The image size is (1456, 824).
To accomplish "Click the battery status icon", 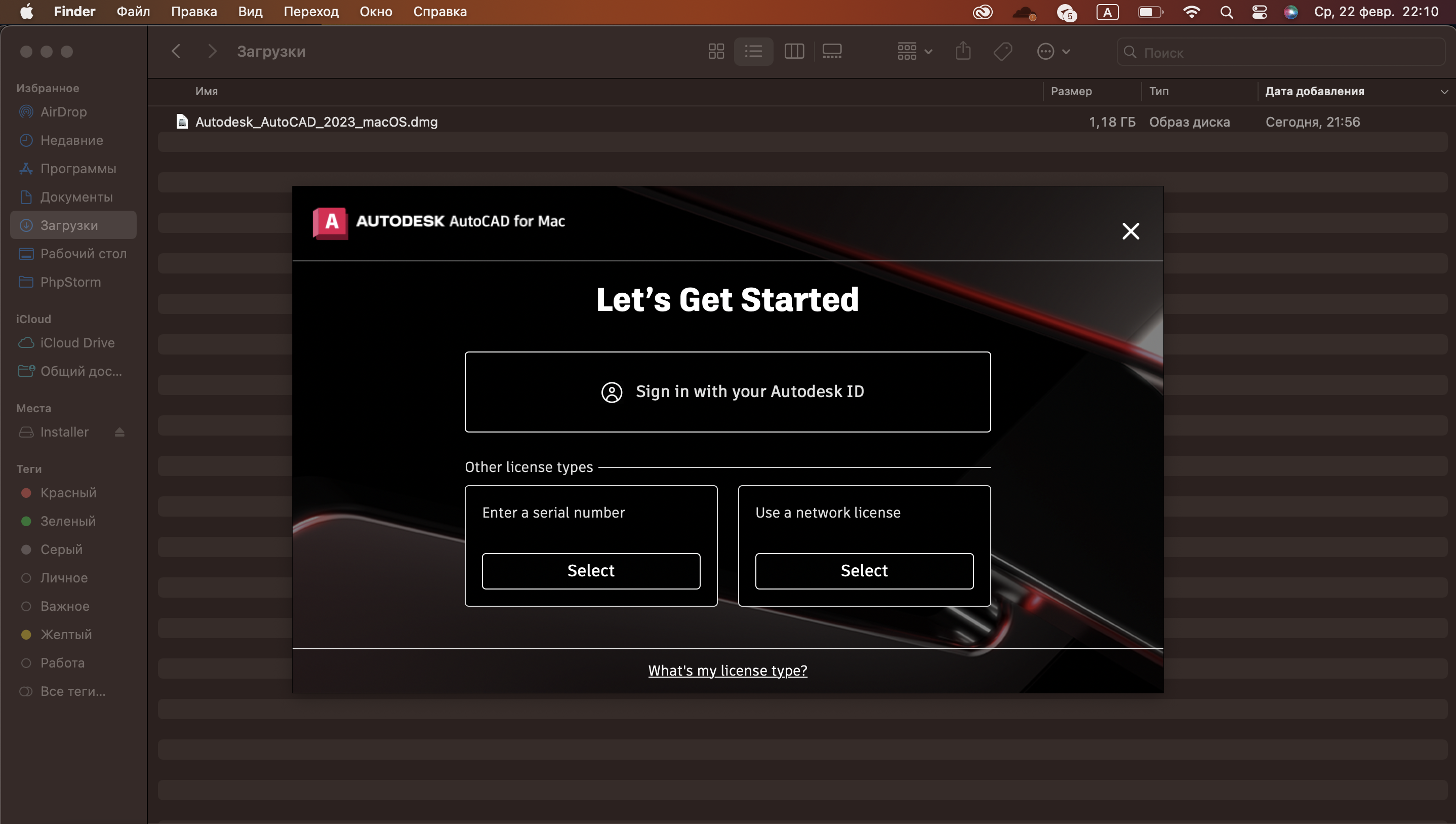I will [1150, 12].
